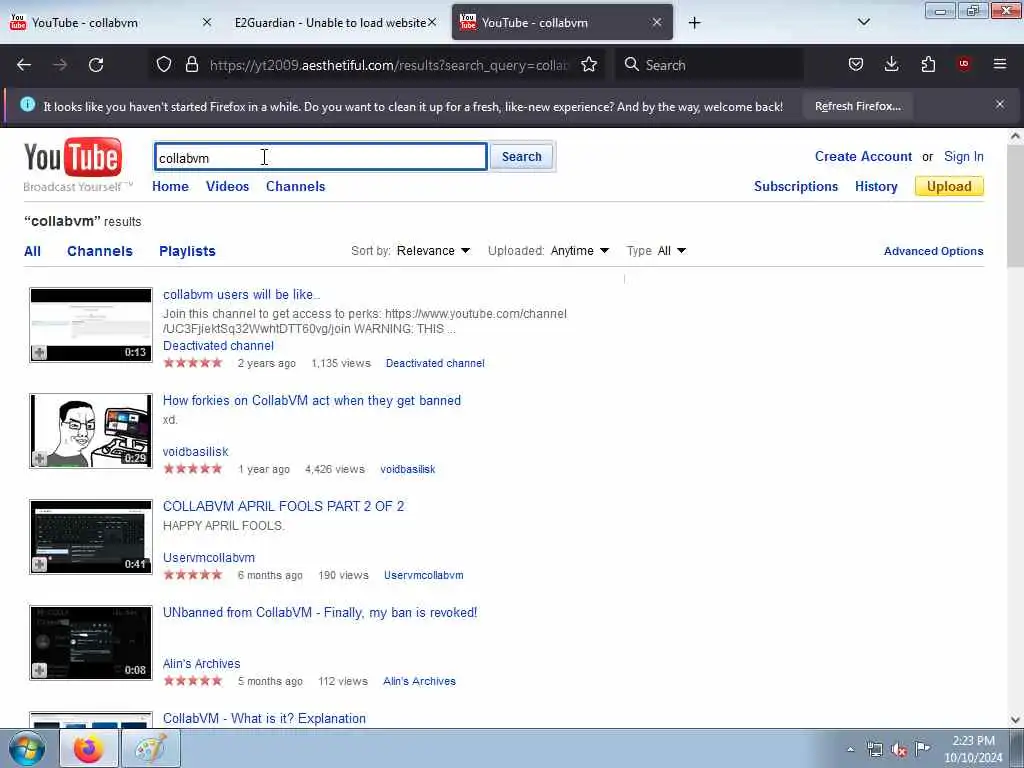The image size is (1024, 768).
Task: Open the Videos menu item
Action: pos(227,186)
